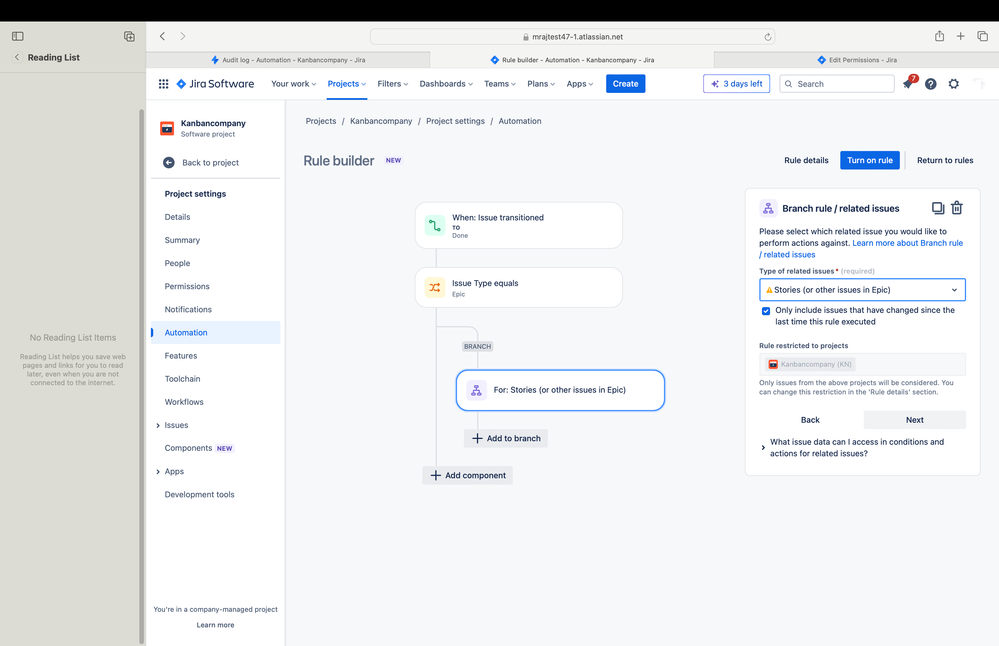This screenshot has width=999, height=646.
Task: Switch to the Audit log browser tab
Action: 288,60
